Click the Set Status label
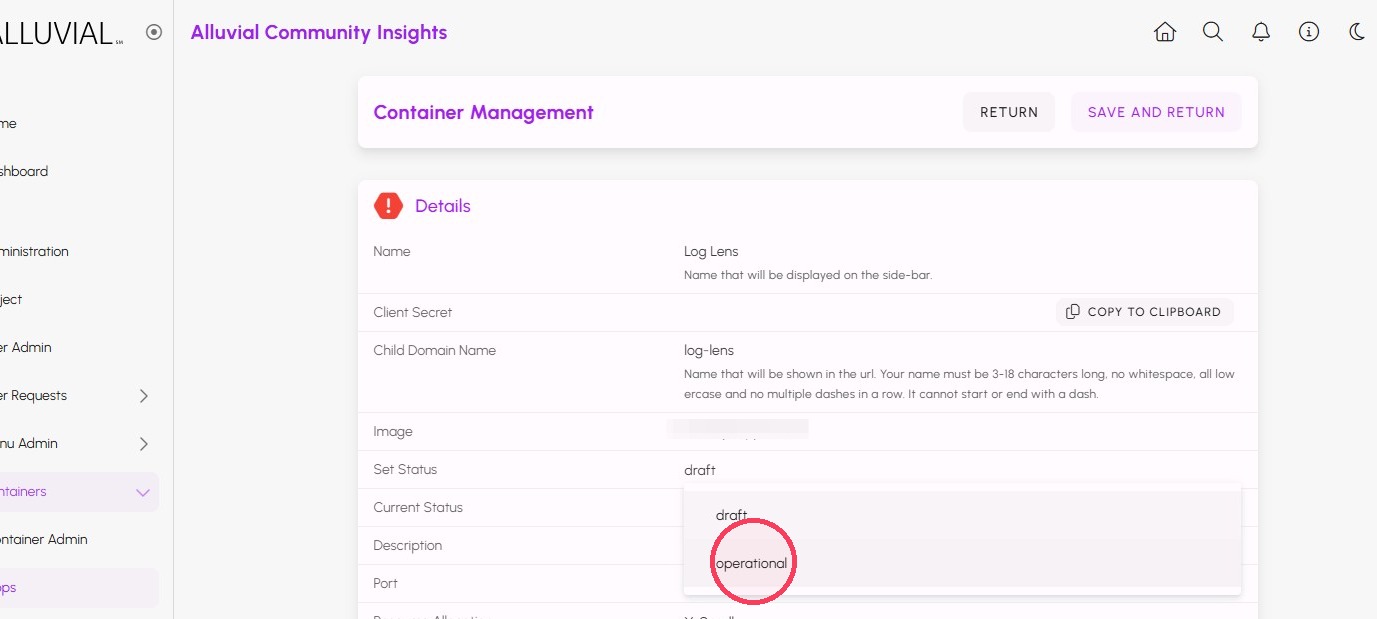1377x619 pixels. pos(405,469)
